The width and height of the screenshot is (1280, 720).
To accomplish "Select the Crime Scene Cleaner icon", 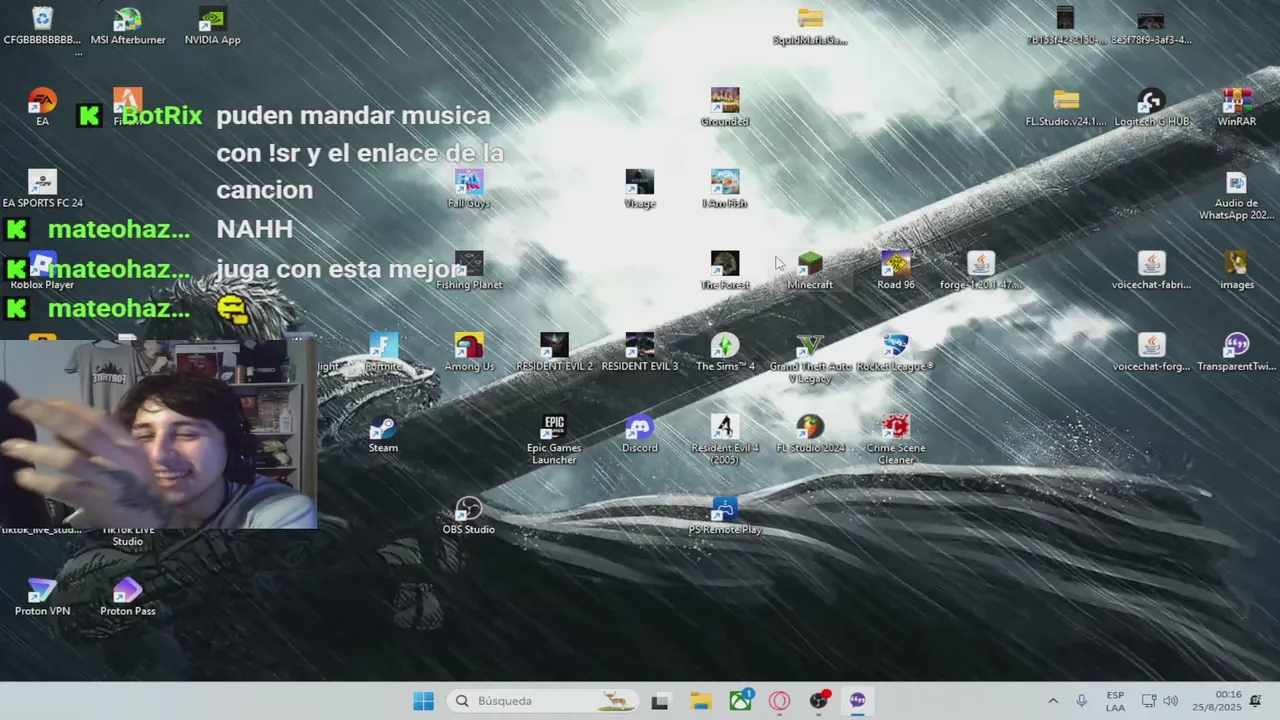I will [896, 439].
